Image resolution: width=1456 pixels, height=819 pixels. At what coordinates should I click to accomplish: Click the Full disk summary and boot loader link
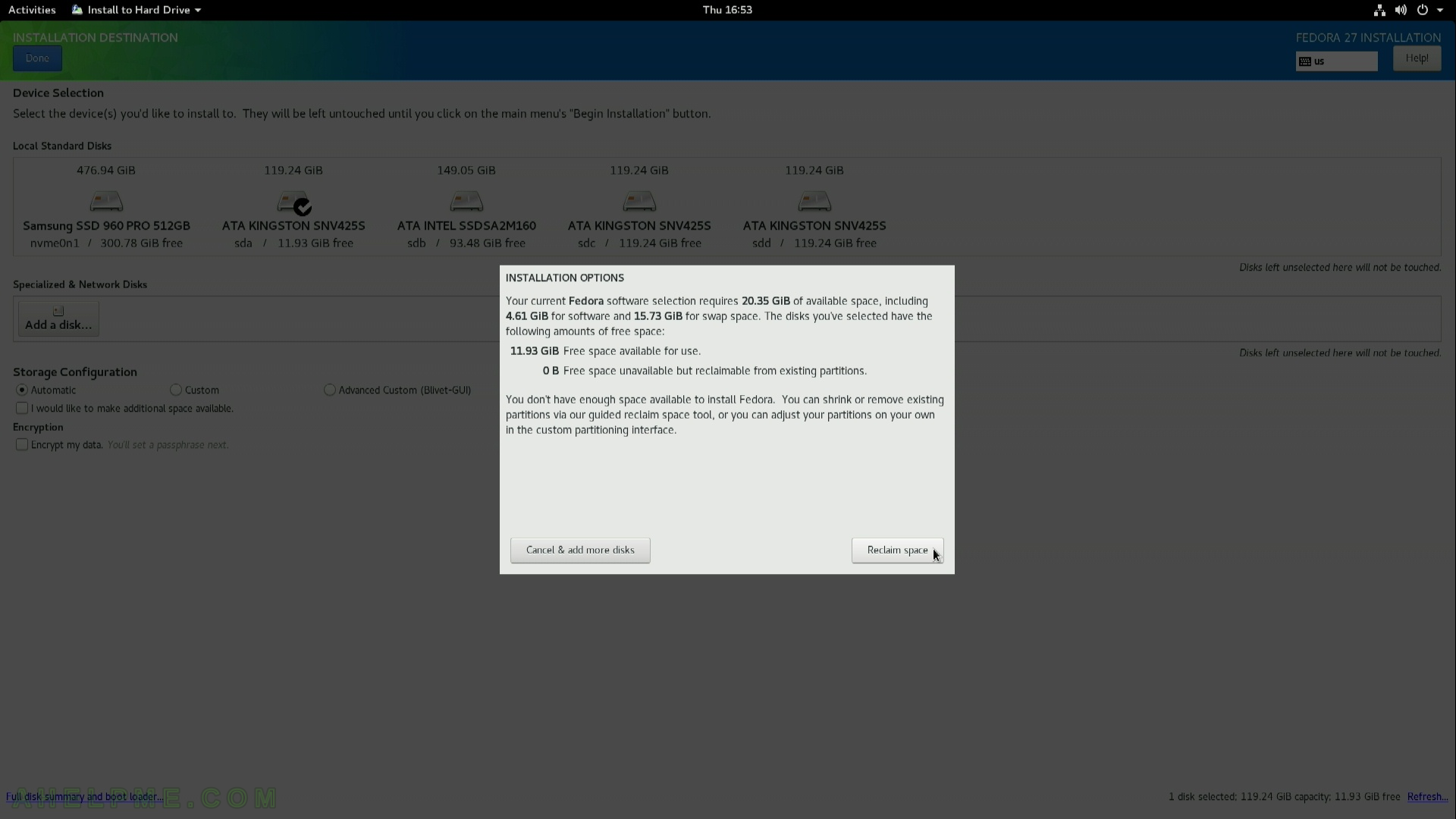(84, 797)
